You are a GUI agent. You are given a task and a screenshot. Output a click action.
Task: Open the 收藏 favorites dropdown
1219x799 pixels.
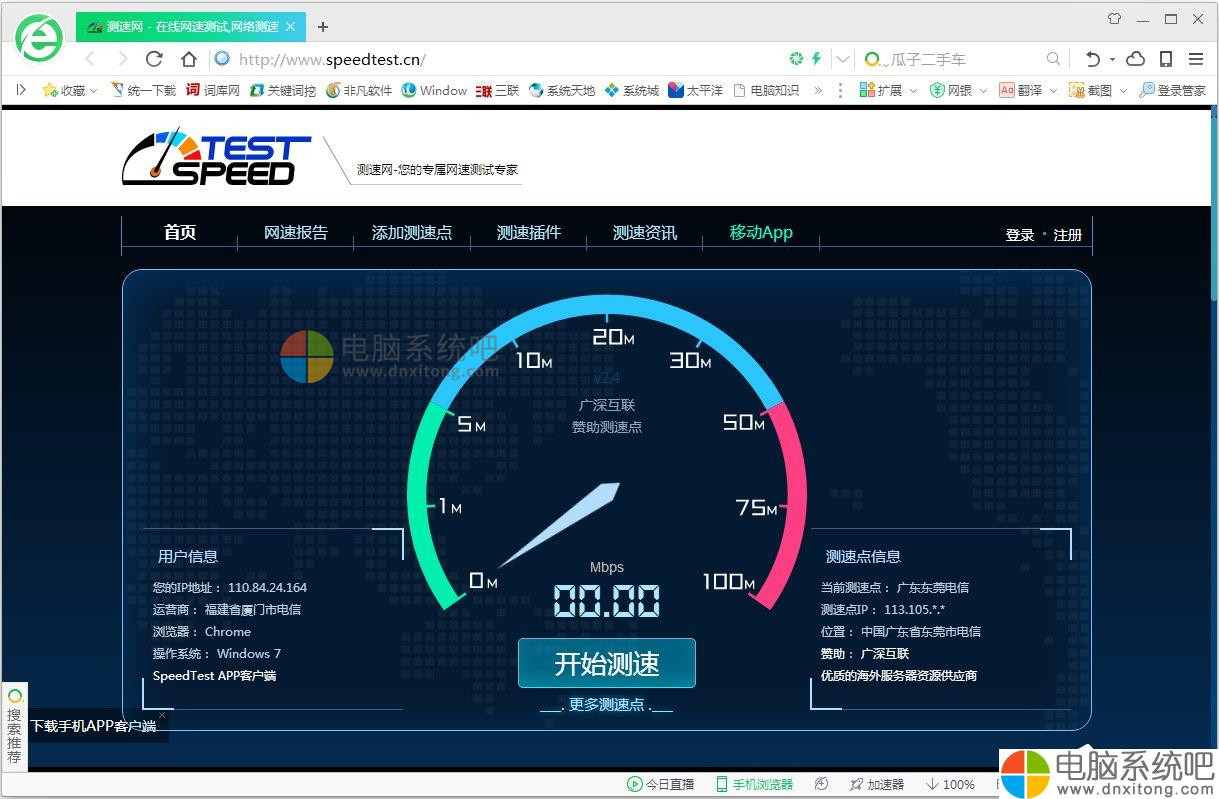pos(70,90)
